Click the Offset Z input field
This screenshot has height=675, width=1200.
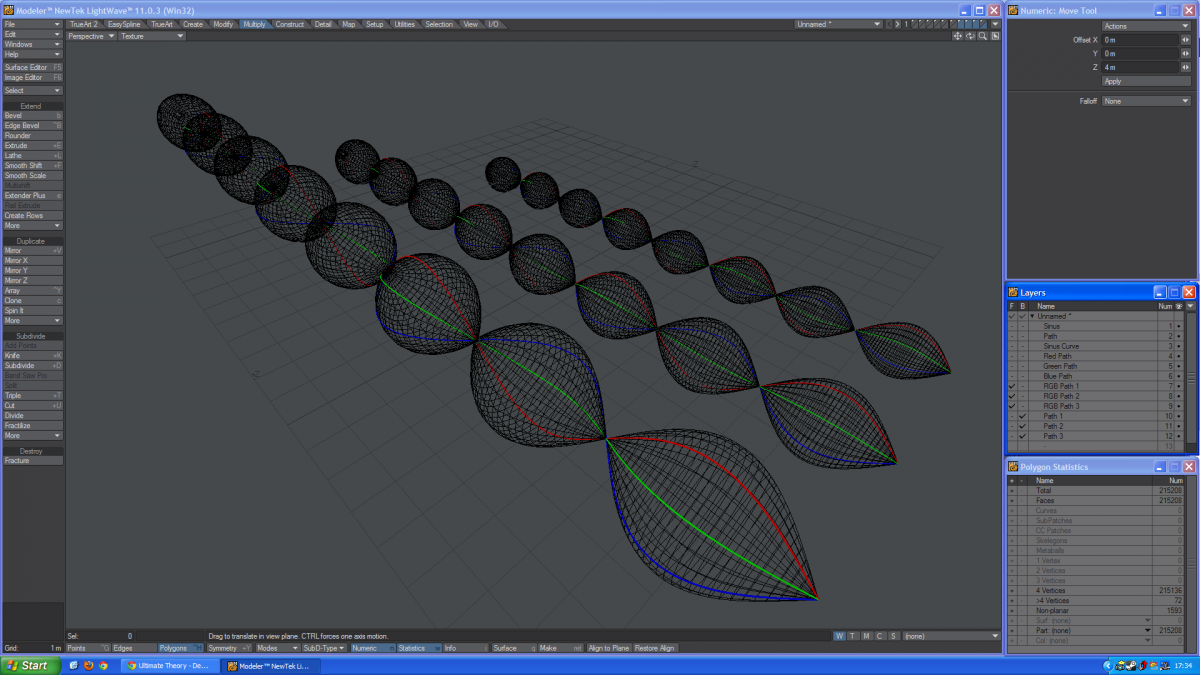1139,67
